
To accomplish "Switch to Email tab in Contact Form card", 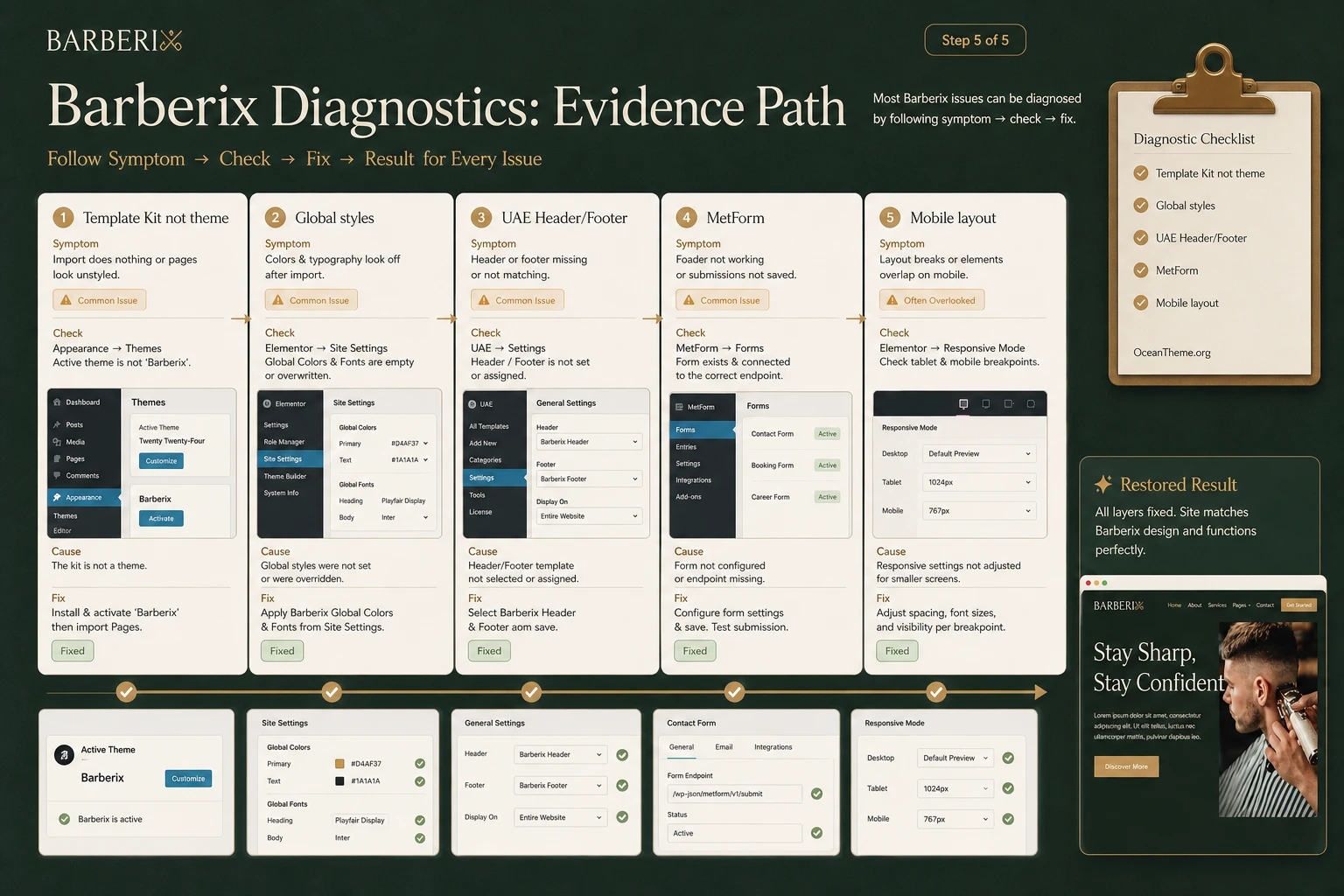I will [724, 747].
